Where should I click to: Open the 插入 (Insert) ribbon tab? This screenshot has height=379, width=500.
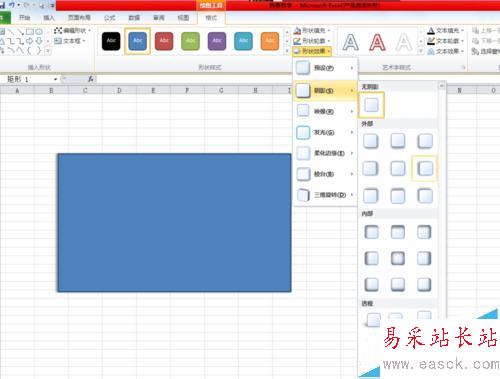[x=49, y=18]
